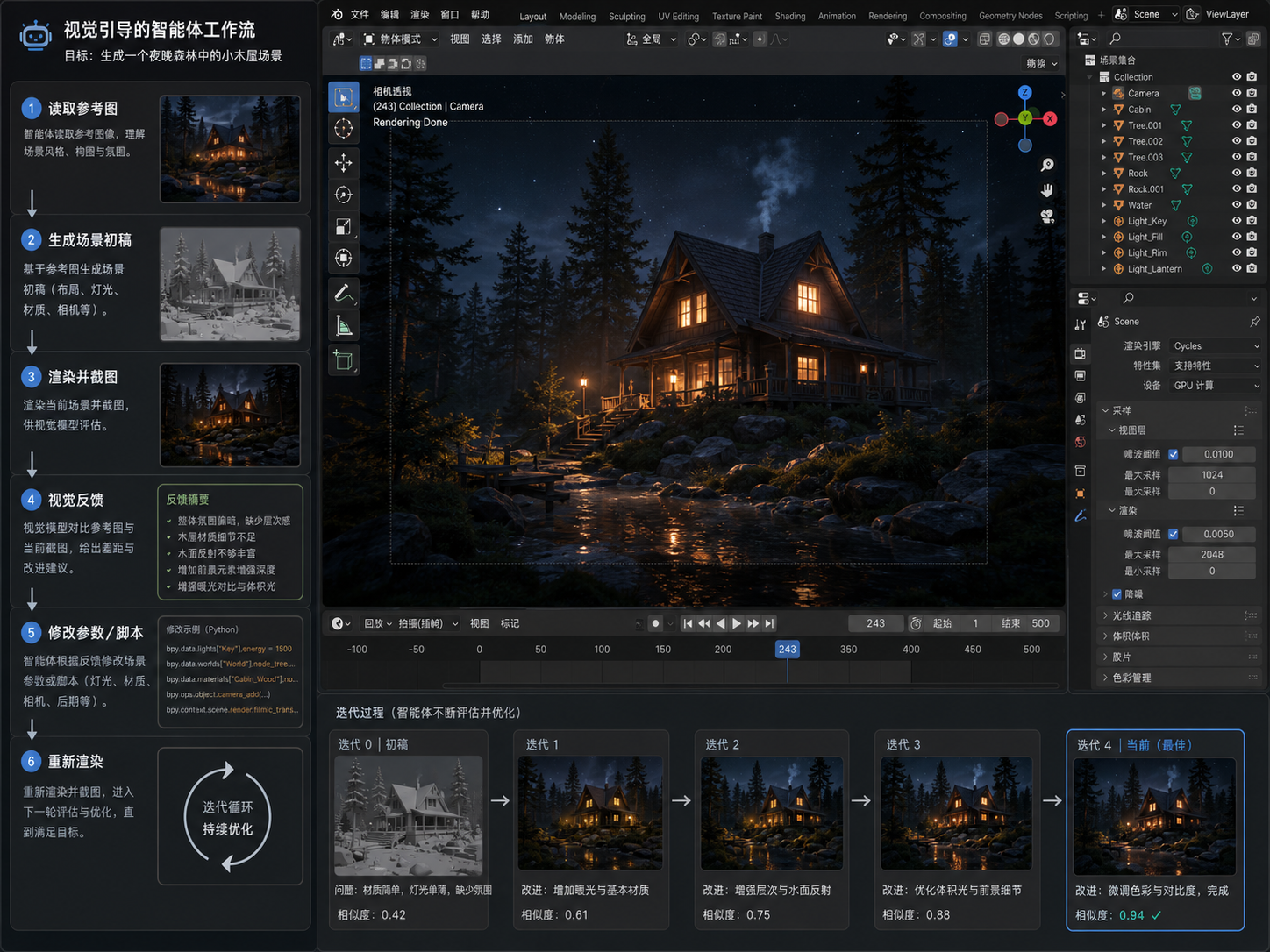
Task: Select the 迭代 0 初稿 thumbnail
Action: (409, 816)
